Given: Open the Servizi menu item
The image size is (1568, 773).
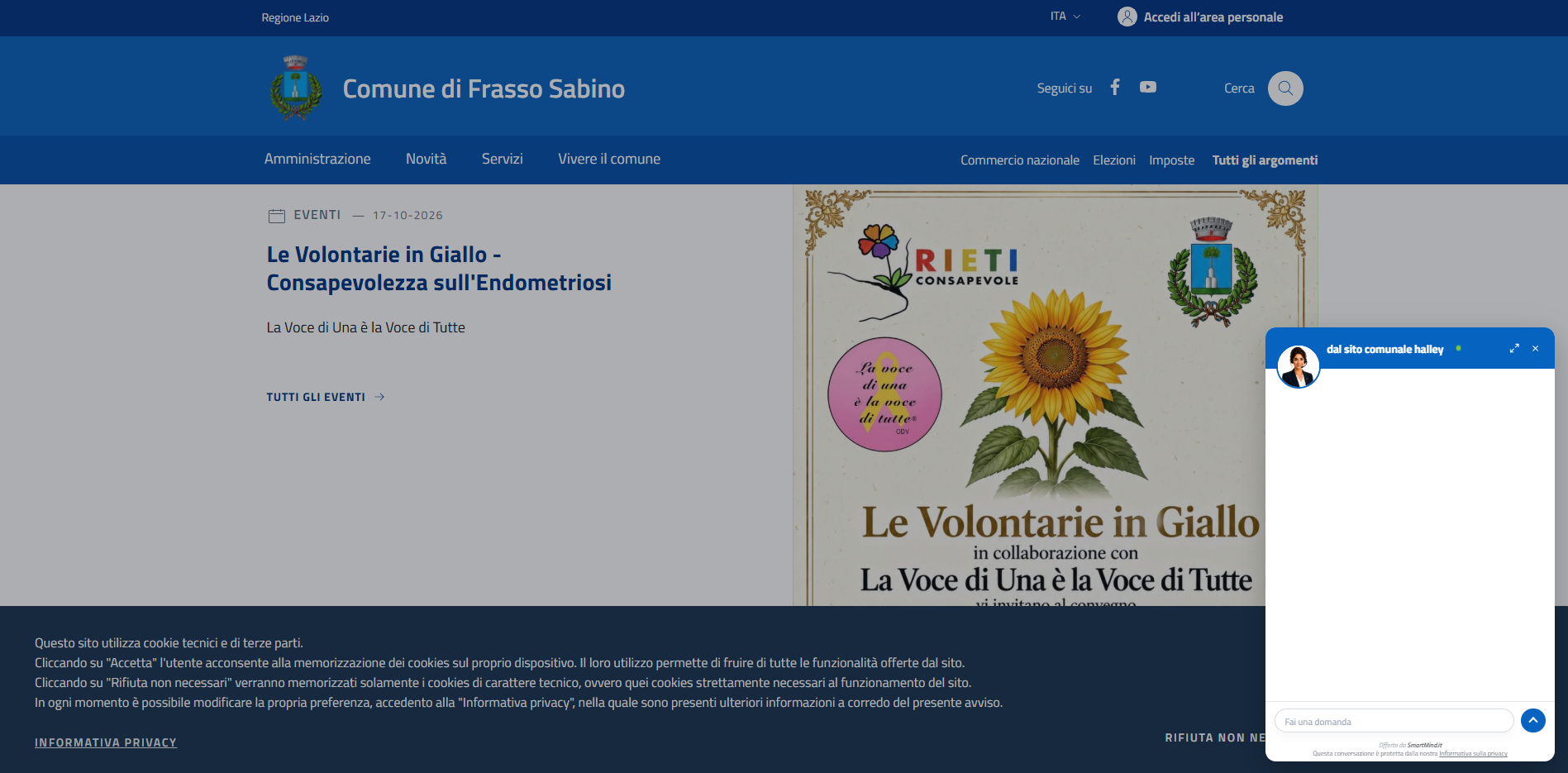Looking at the screenshot, I should (x=503, y=159).
